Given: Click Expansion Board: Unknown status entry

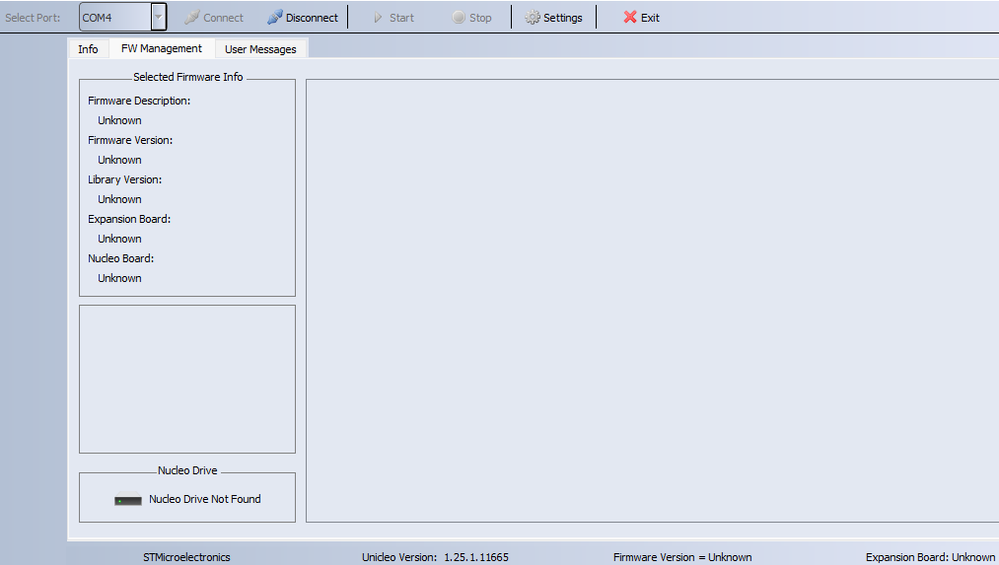Looking at the screenshot, I should pyautogui.click(x=930, y=557).
